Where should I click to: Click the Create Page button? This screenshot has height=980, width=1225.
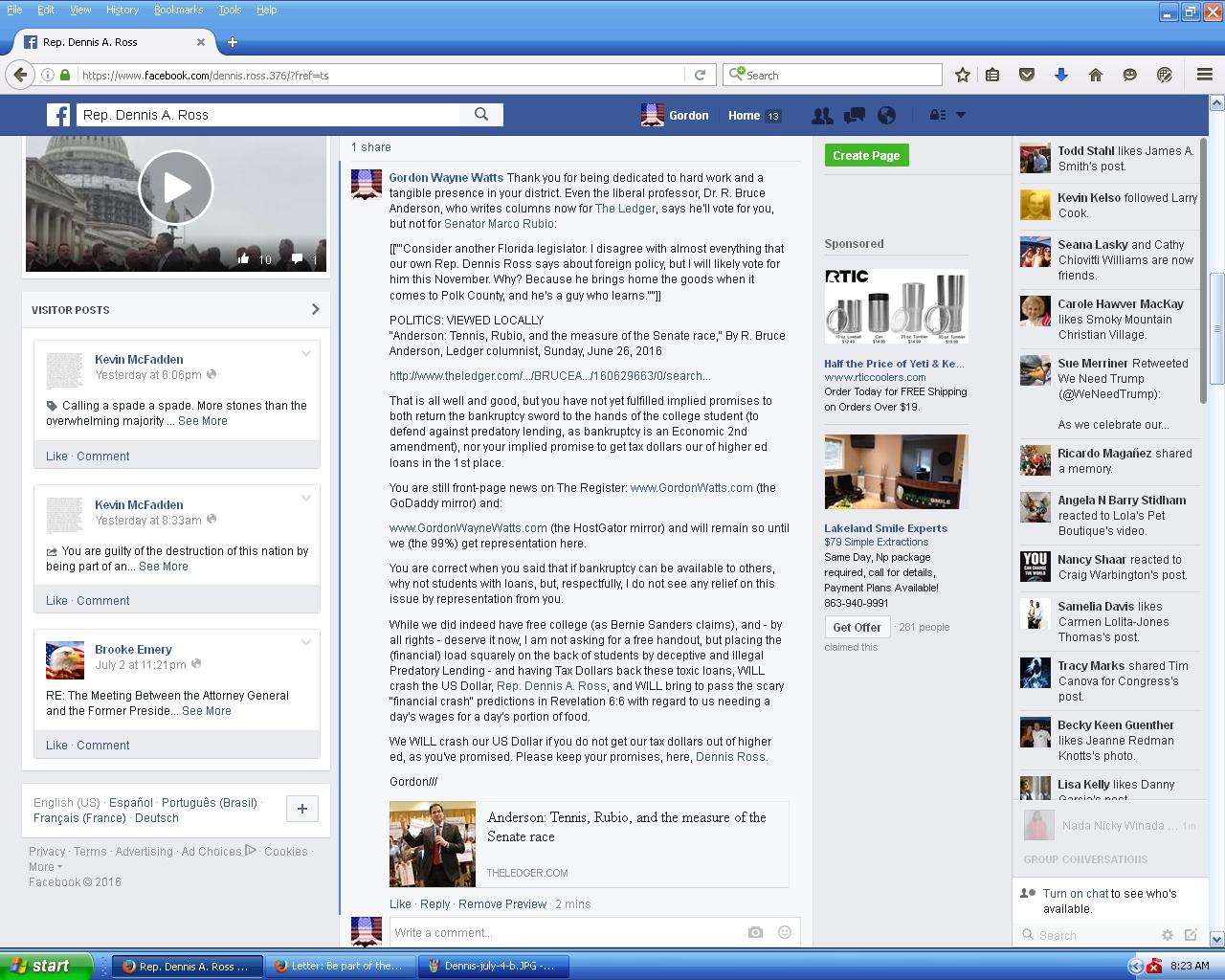click(x=866, y=155)
